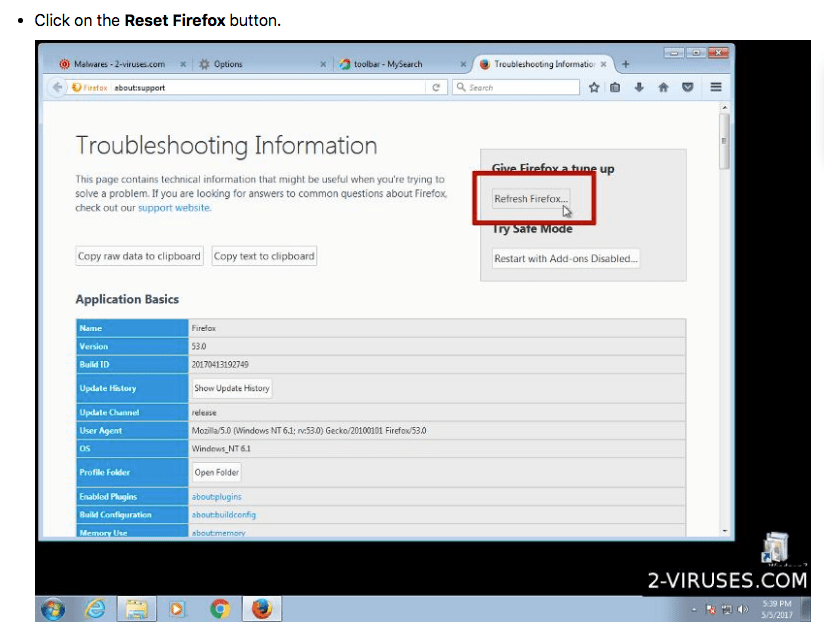Screen dimensions: 824x636
Task: Open the about:buildconfig link
Action: pyautogui.click(x=224, y=515)
